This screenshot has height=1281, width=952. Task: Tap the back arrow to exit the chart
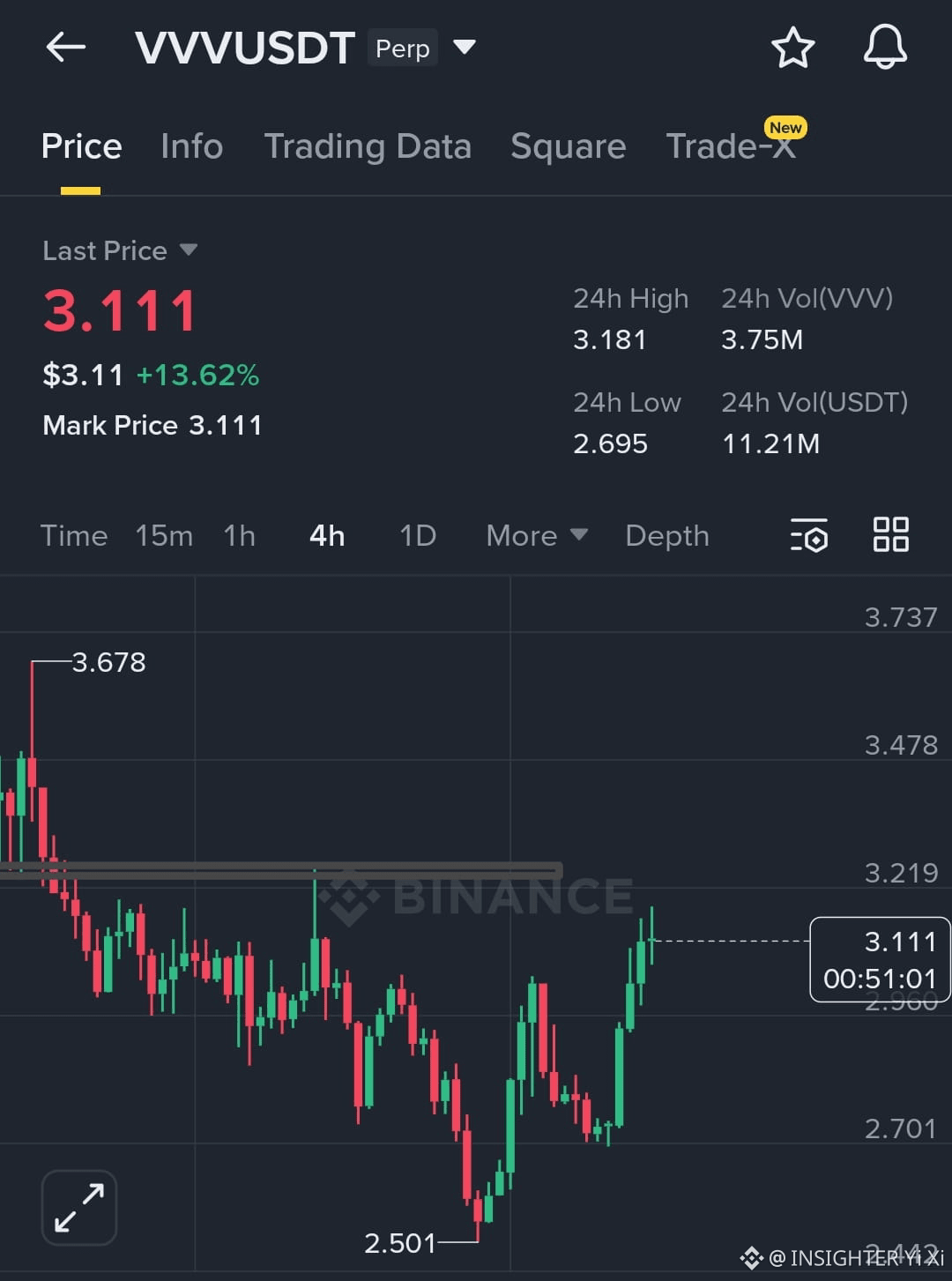(65, 48)
